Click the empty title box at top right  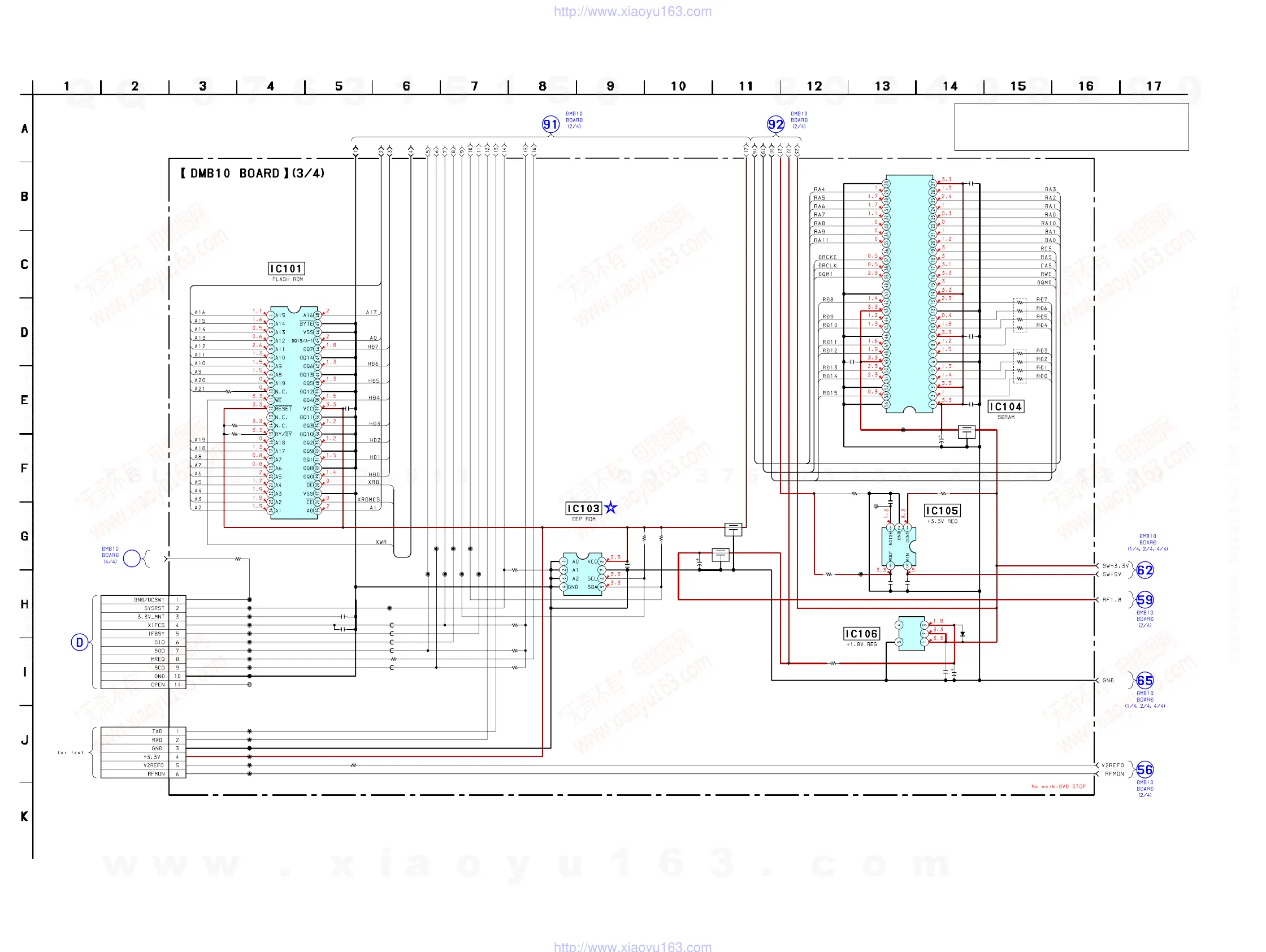click(1071, 127)
